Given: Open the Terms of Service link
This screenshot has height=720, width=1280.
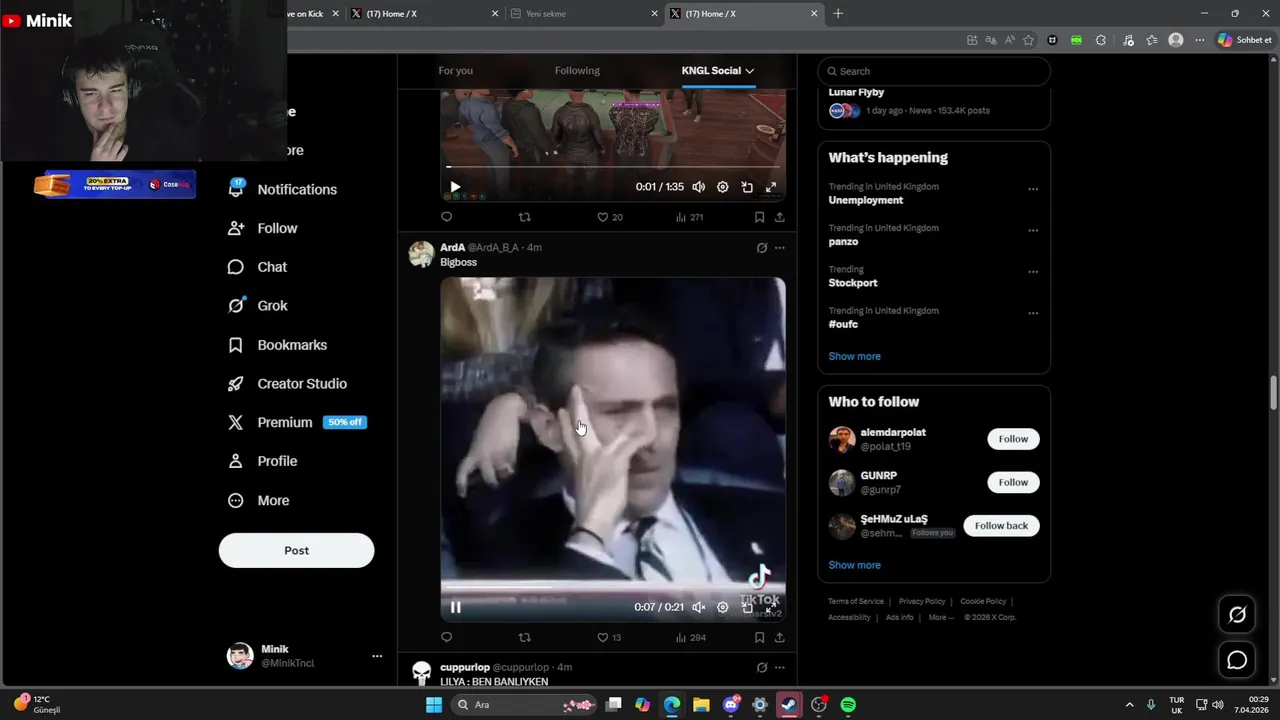Looking at the screenshot, I should pyautogui.click(x=855, y=601).
